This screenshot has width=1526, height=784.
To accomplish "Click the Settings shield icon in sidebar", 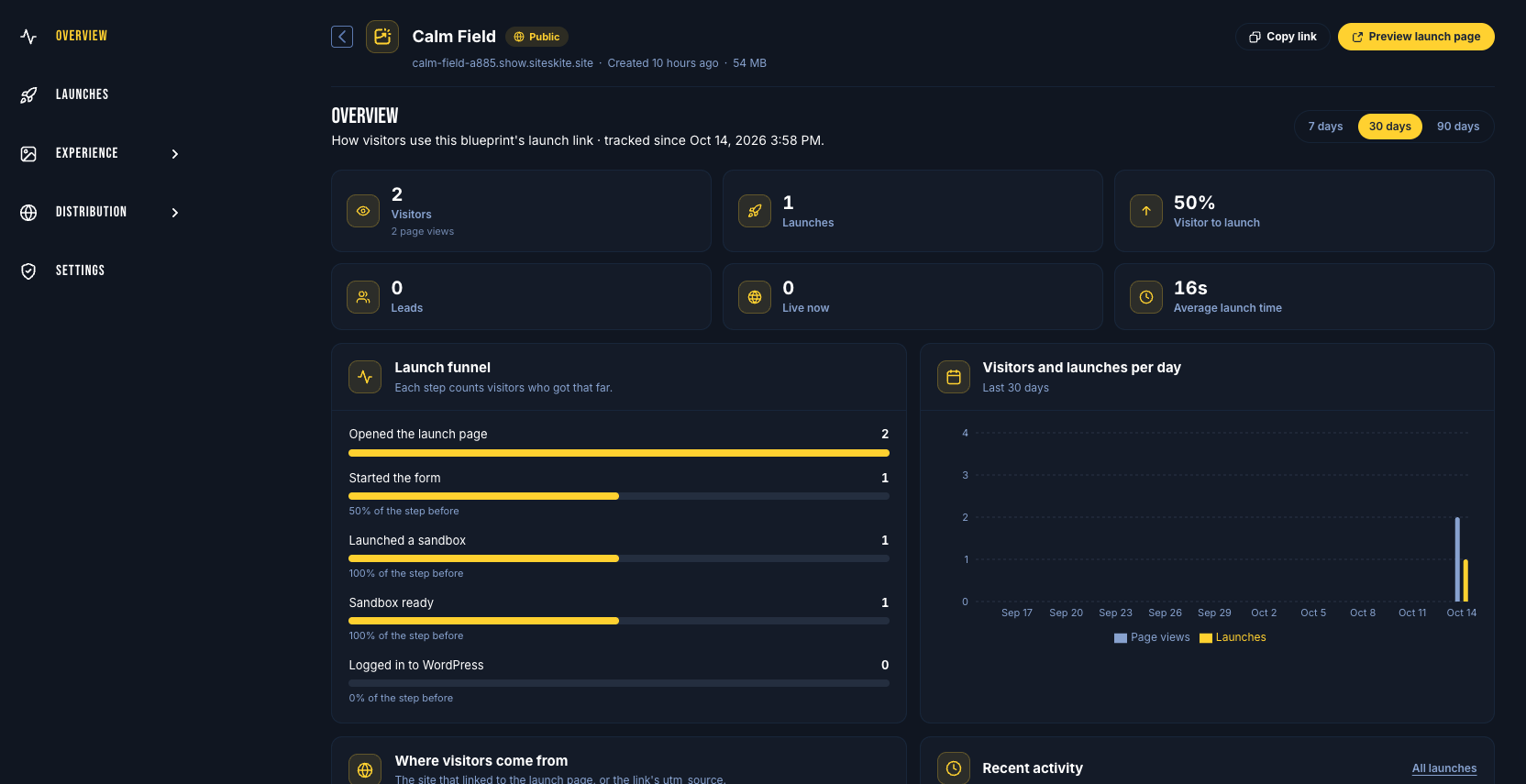I will [x=28, y=271].
